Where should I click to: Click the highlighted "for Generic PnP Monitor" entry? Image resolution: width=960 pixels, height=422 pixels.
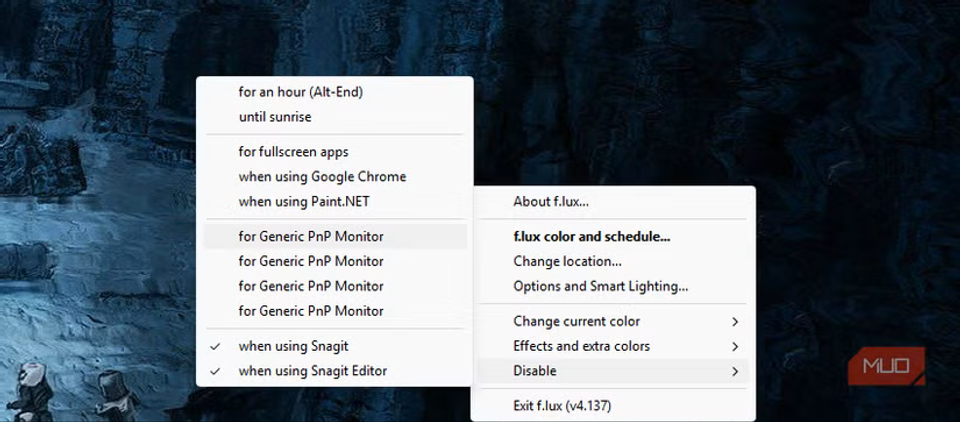point(311,237)
